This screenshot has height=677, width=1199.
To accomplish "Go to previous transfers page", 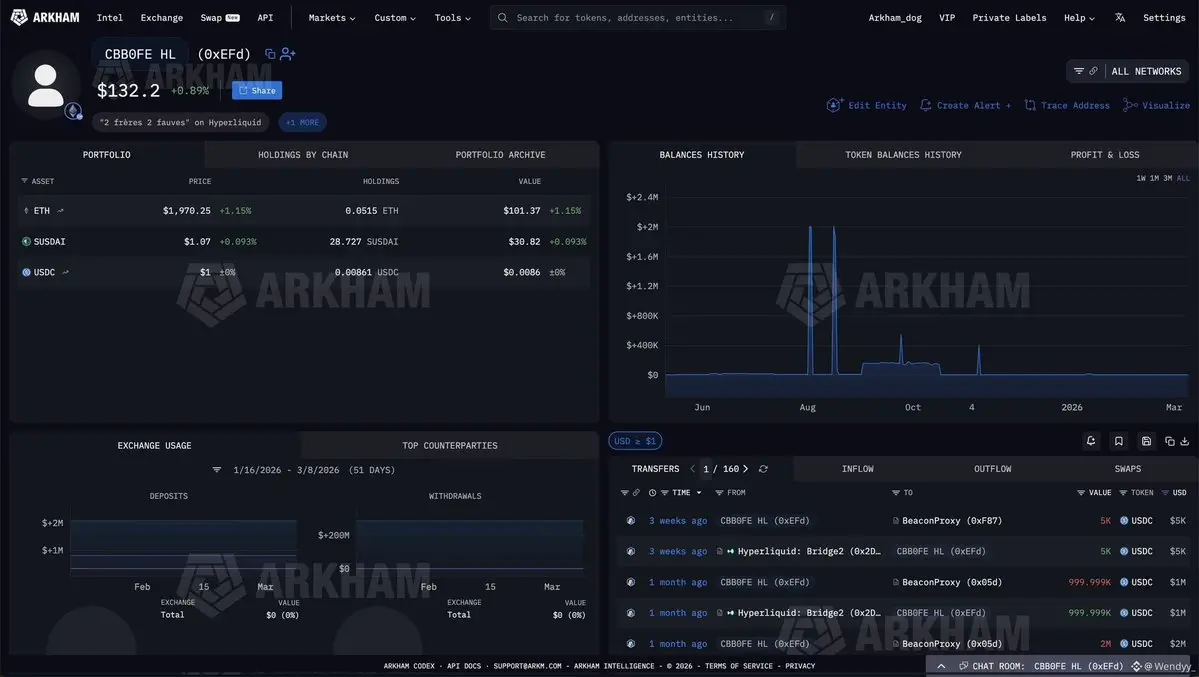I will point(693,469).
